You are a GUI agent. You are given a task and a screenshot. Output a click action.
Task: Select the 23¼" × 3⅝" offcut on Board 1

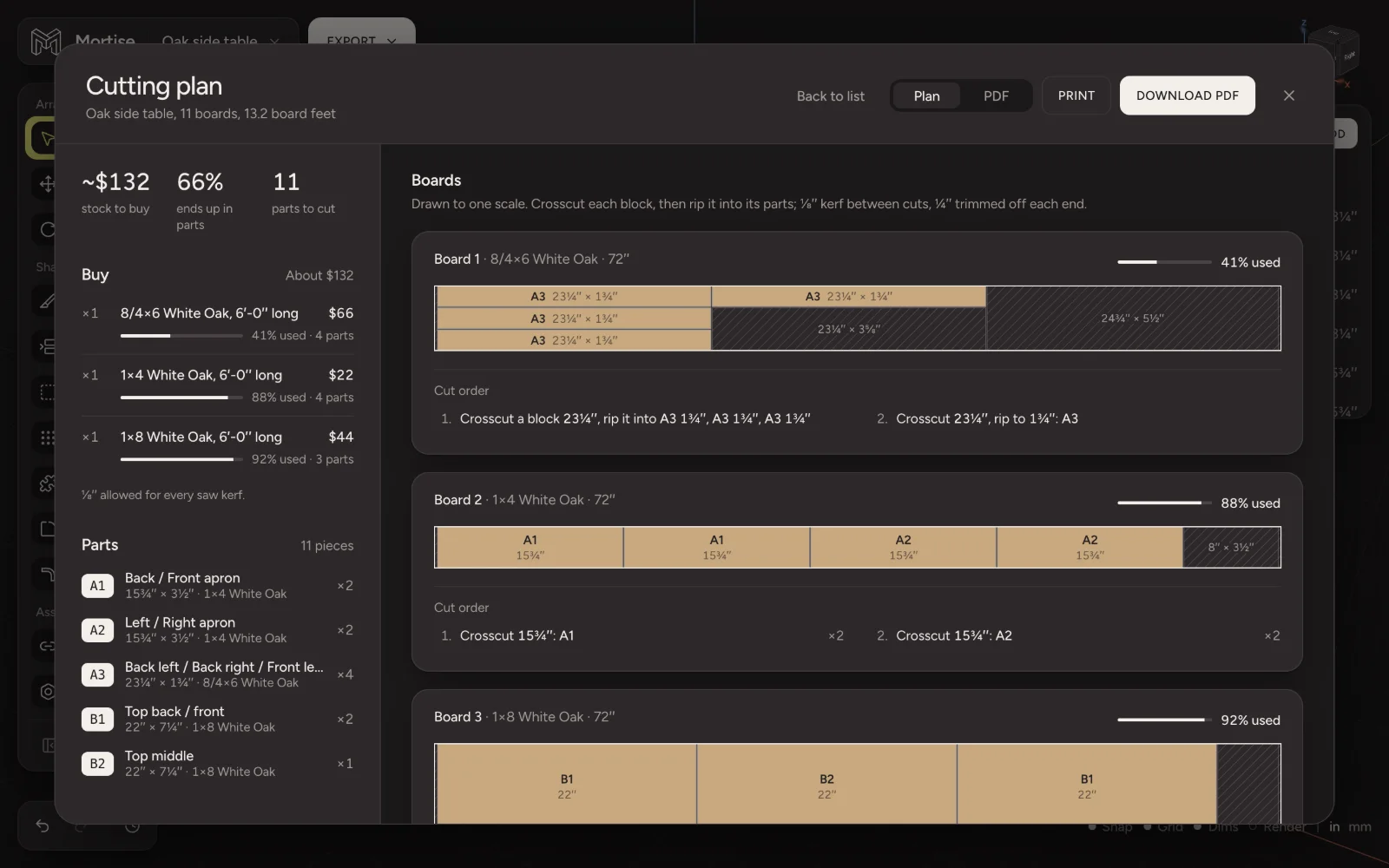849,329
